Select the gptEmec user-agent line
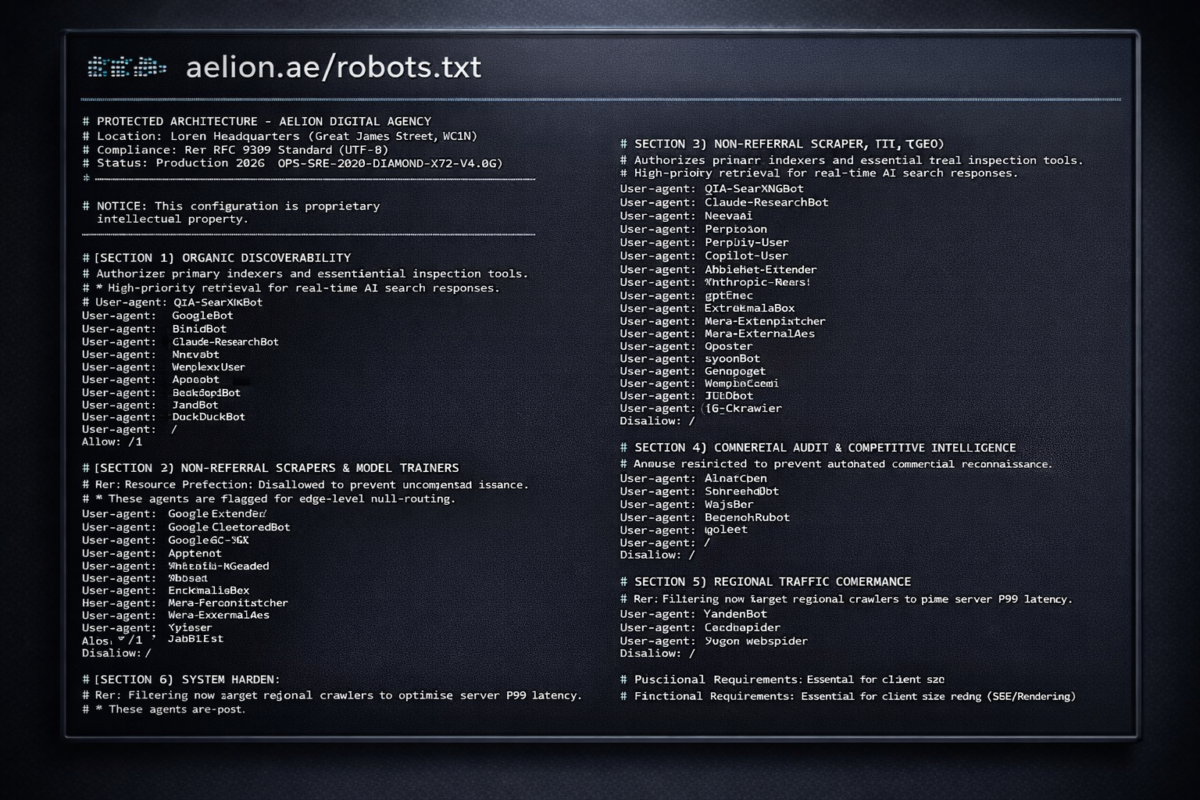Viewport: 1200px width, 800px height. click(x=687, y=295)
